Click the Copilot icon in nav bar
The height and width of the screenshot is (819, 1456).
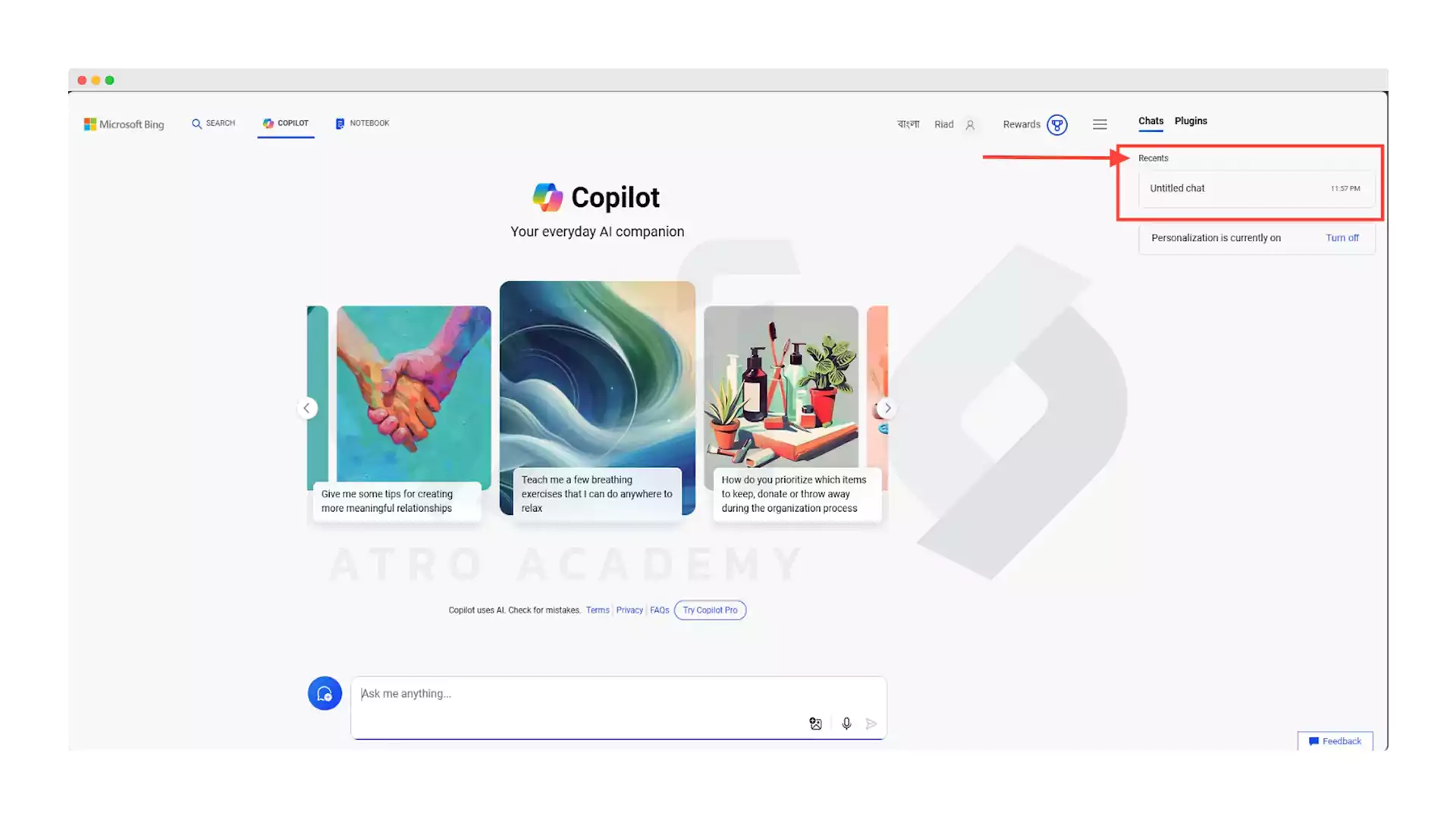tap(268, 124)
